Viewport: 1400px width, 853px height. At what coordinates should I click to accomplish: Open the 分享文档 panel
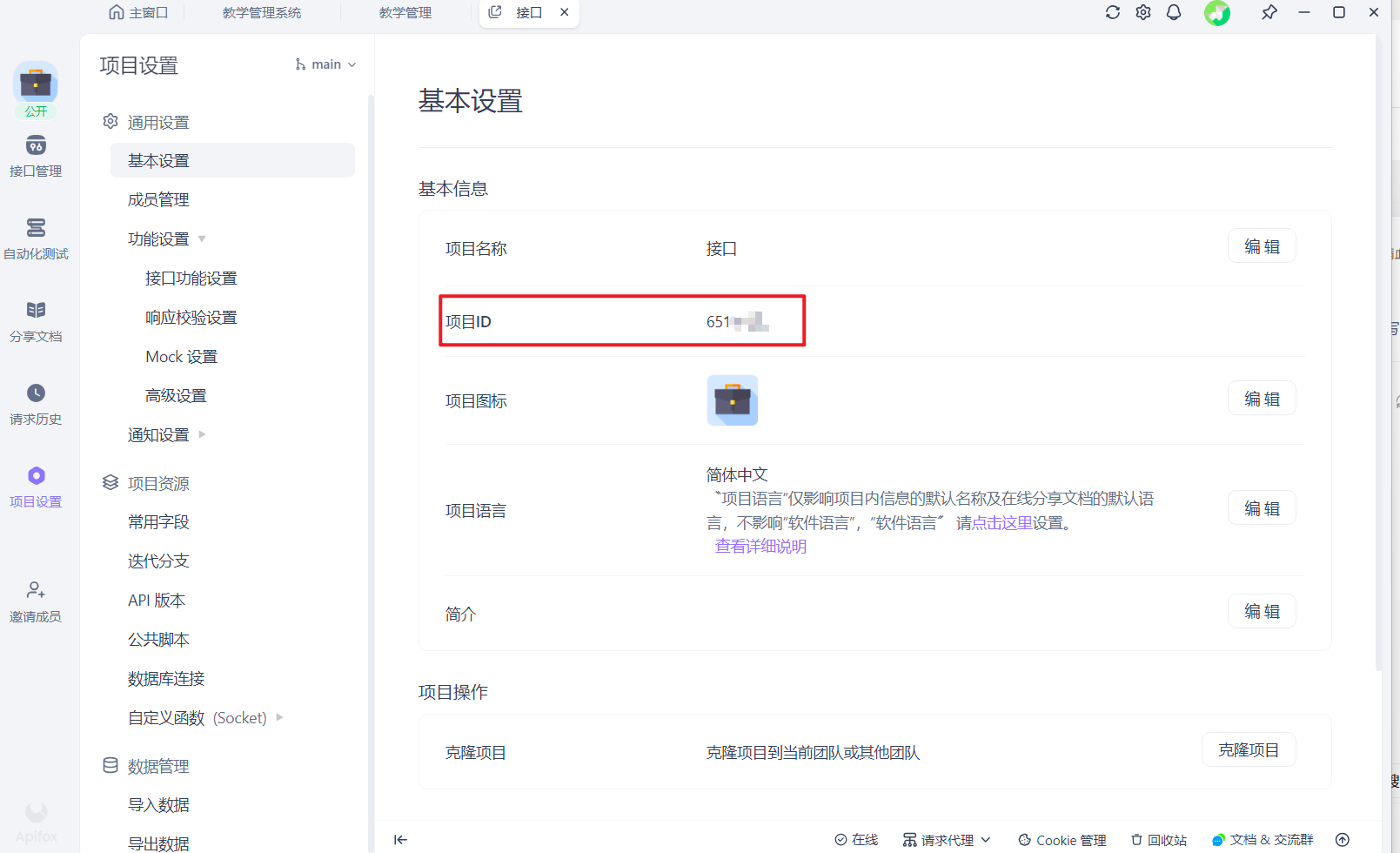point(36,322)
